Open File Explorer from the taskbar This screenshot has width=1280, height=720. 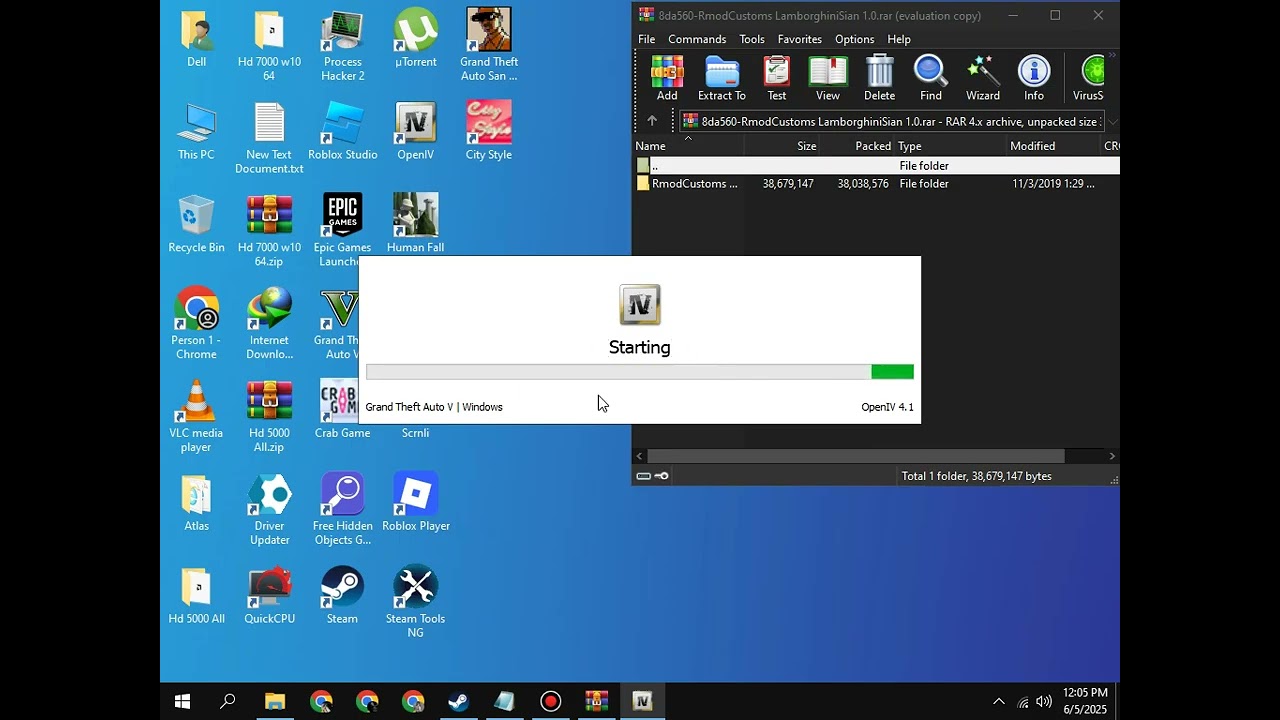(275, 701)
